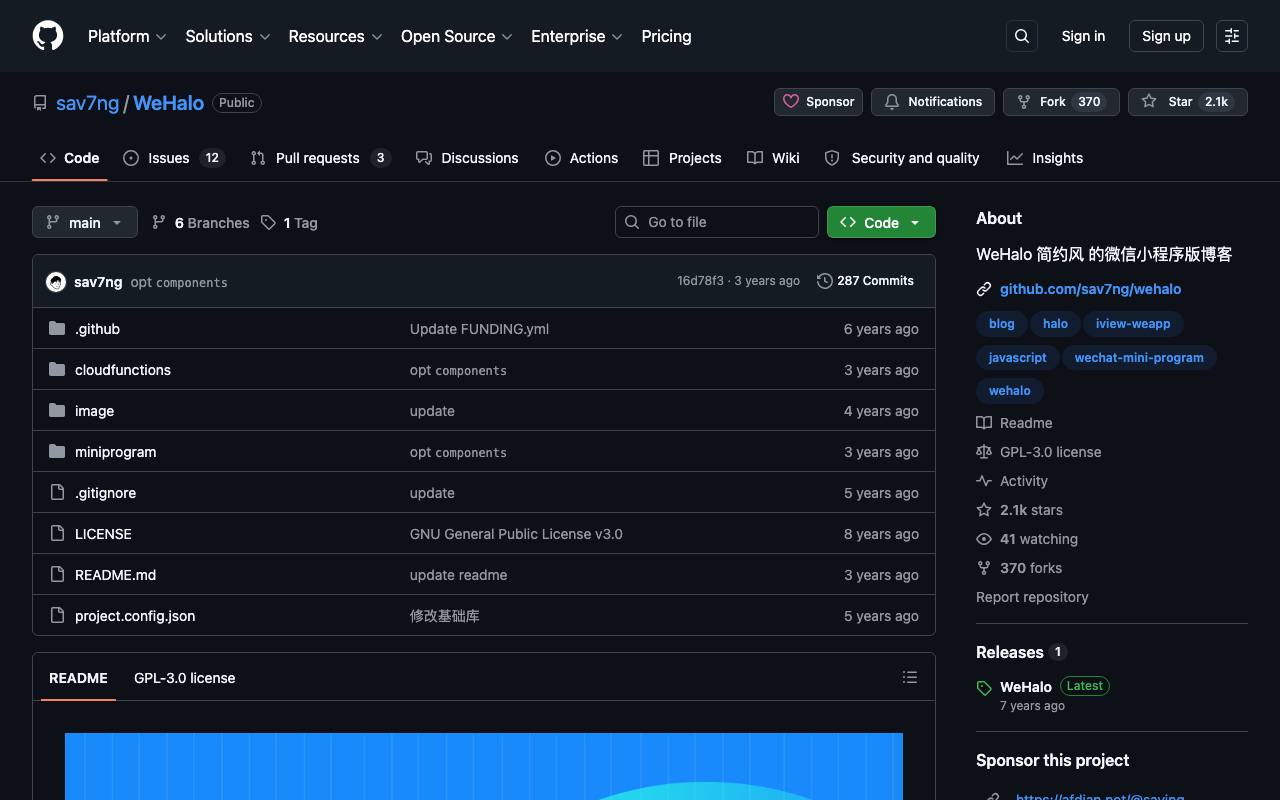Click the star icon beside 2.1k stars
This screenshot has height=800, width=1280.
(984, 510)
